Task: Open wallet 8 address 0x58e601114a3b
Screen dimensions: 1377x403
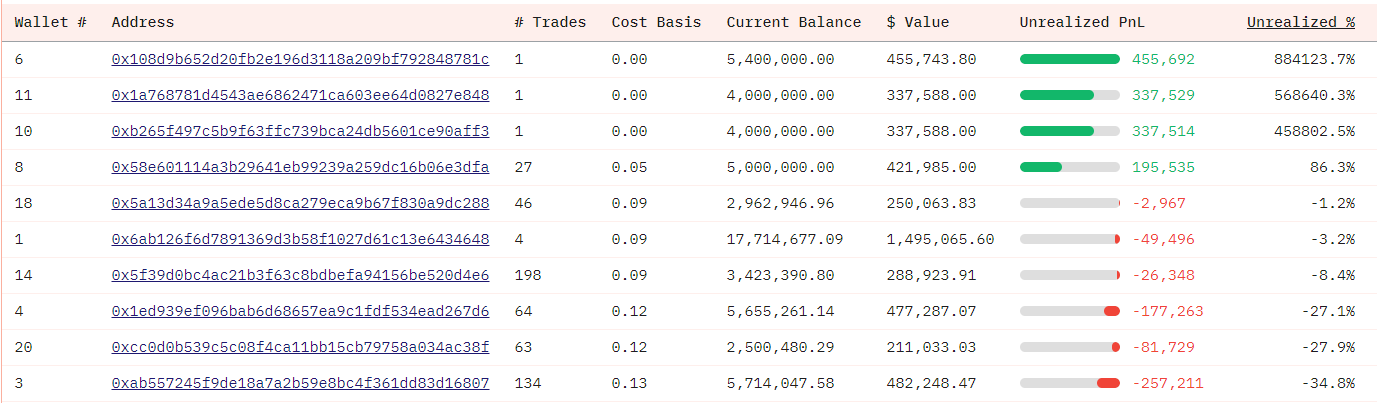Action: [x=300, y=167]
